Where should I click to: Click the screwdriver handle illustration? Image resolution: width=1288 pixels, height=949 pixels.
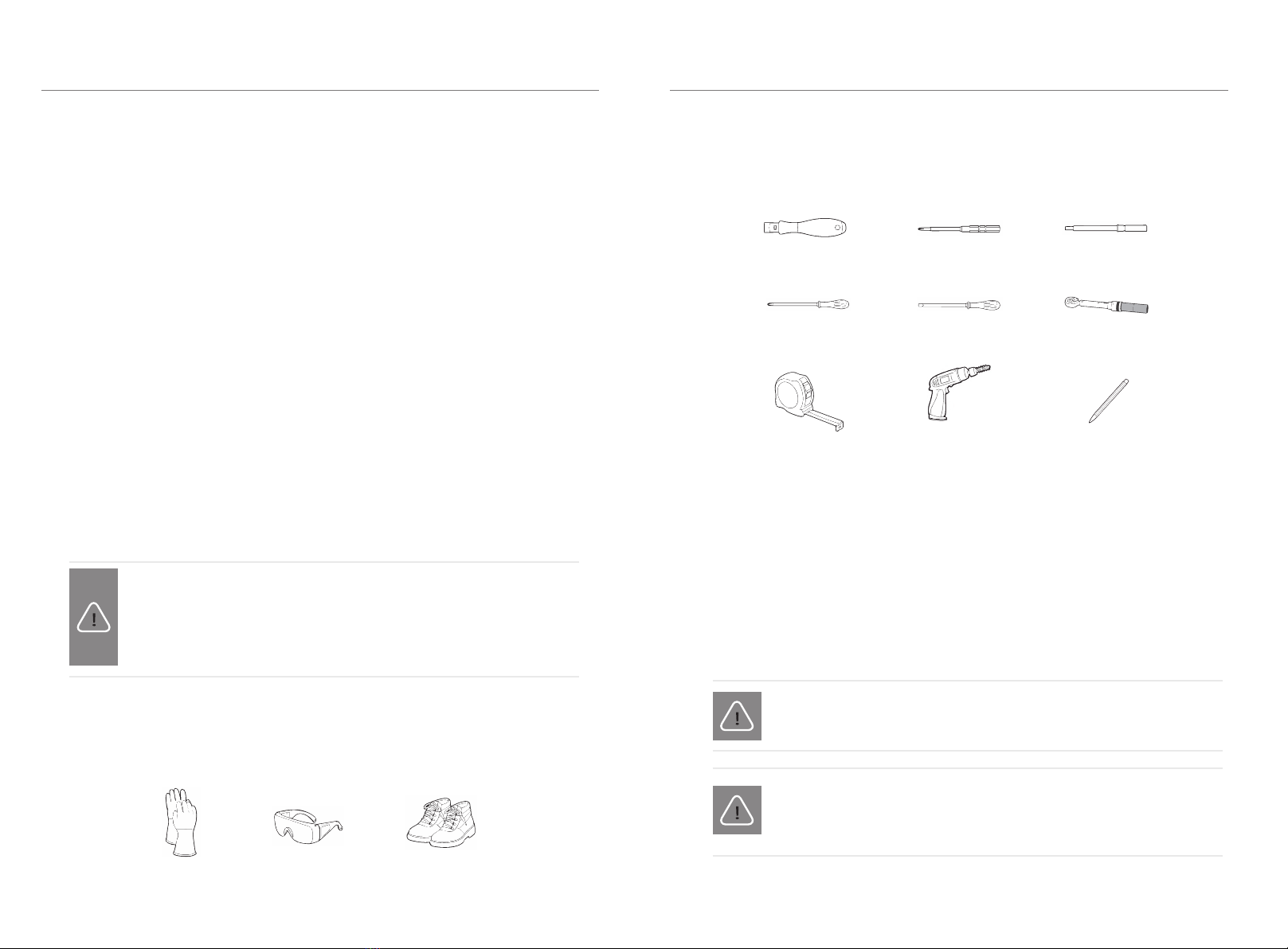[x=805, y=228]
